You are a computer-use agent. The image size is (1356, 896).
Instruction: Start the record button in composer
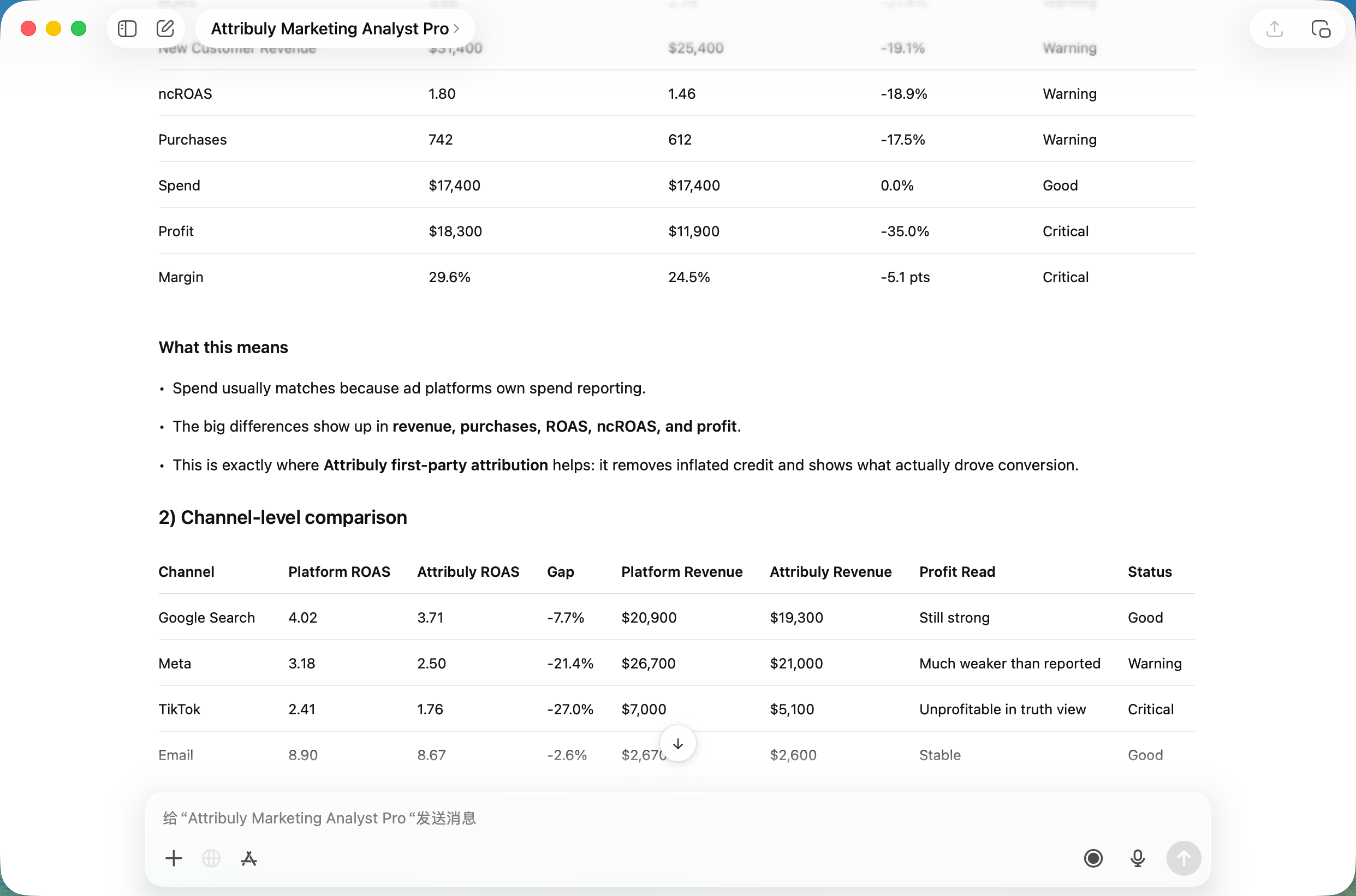tap(1093, 858)
